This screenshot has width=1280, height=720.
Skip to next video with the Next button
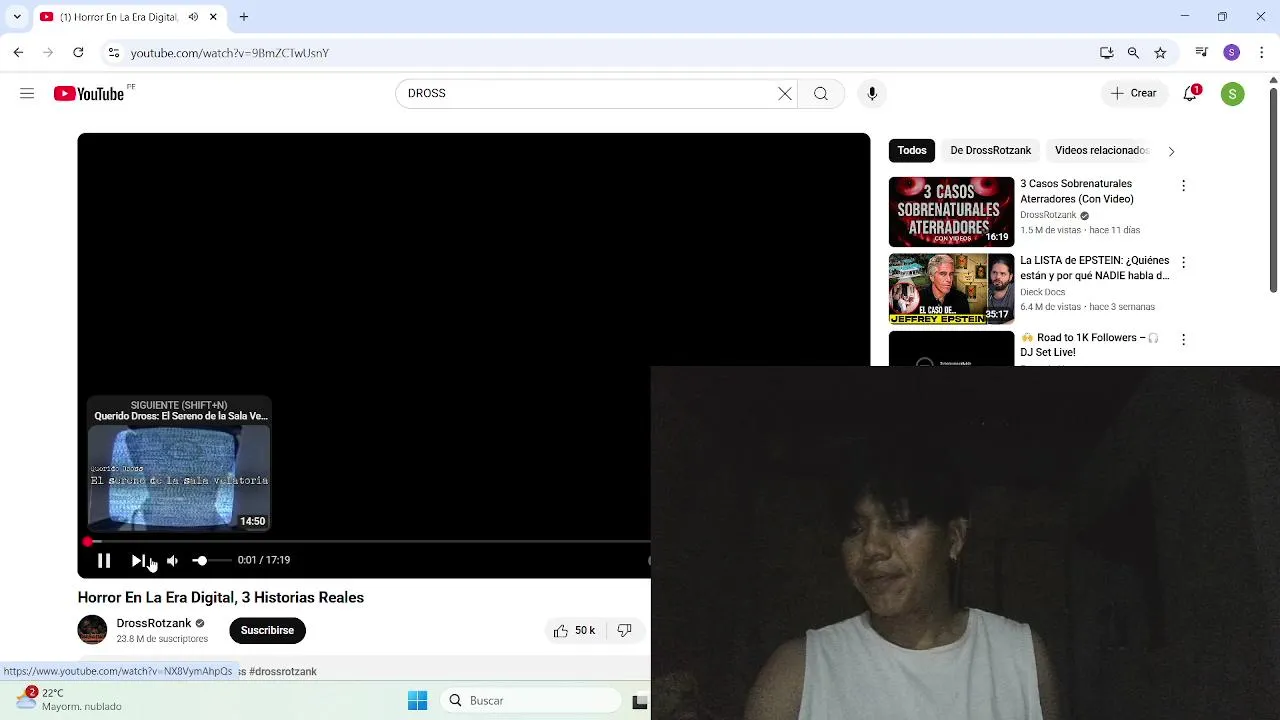[x=138, y=561]
